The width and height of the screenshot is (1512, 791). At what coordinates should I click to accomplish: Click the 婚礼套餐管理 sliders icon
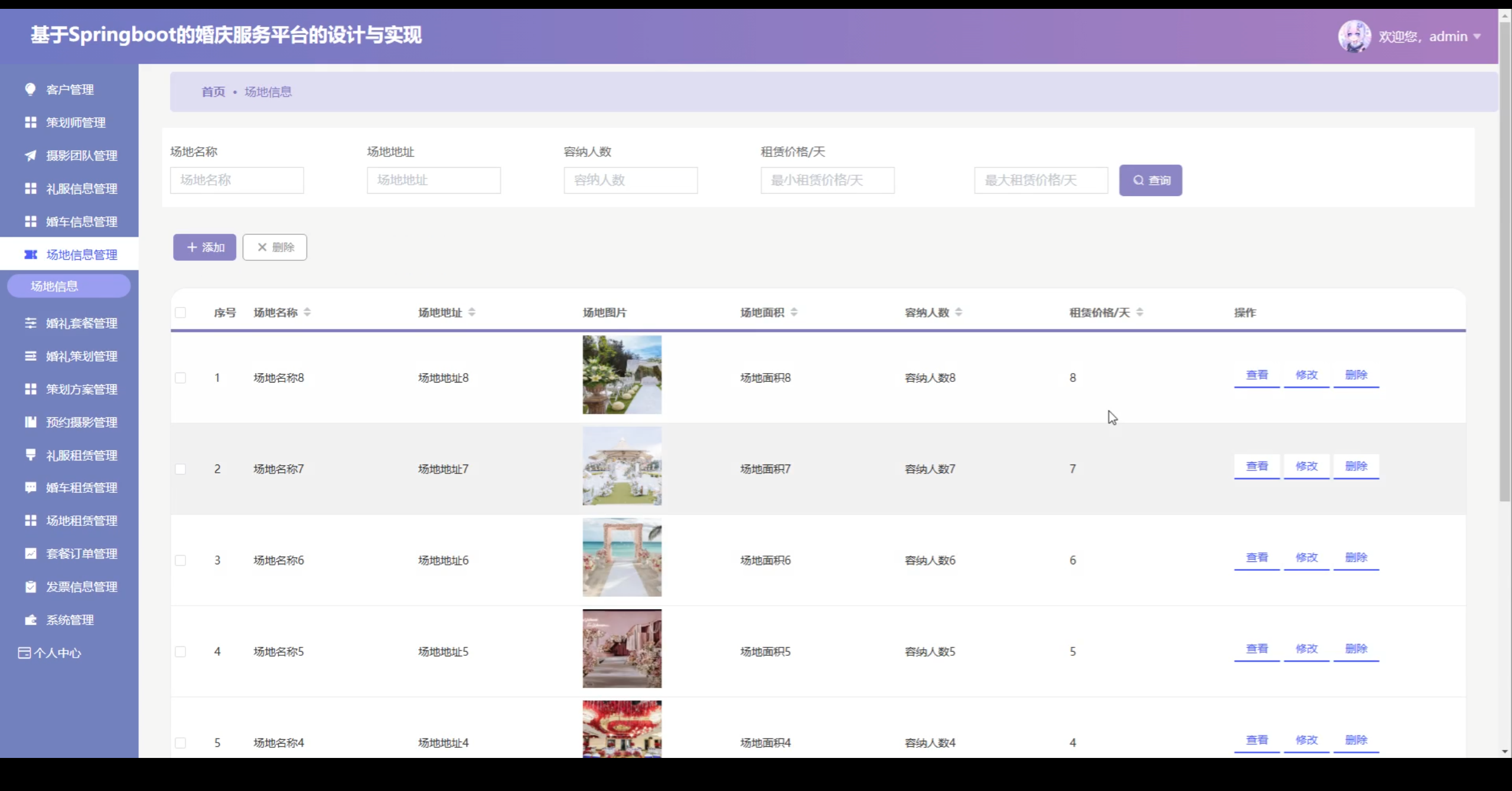pos(30,323)
